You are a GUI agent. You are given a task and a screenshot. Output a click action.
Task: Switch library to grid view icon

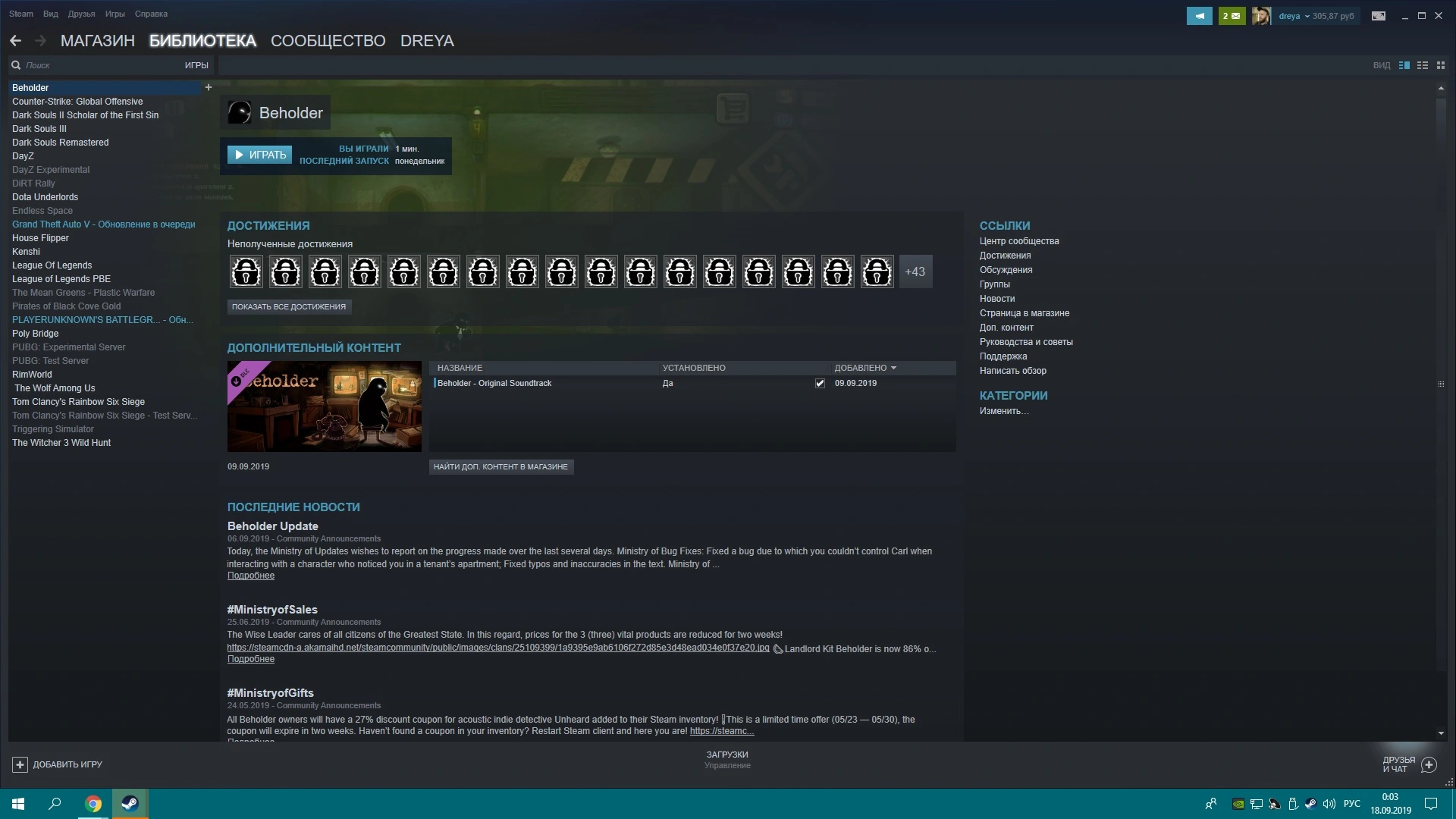(1441, 65)
